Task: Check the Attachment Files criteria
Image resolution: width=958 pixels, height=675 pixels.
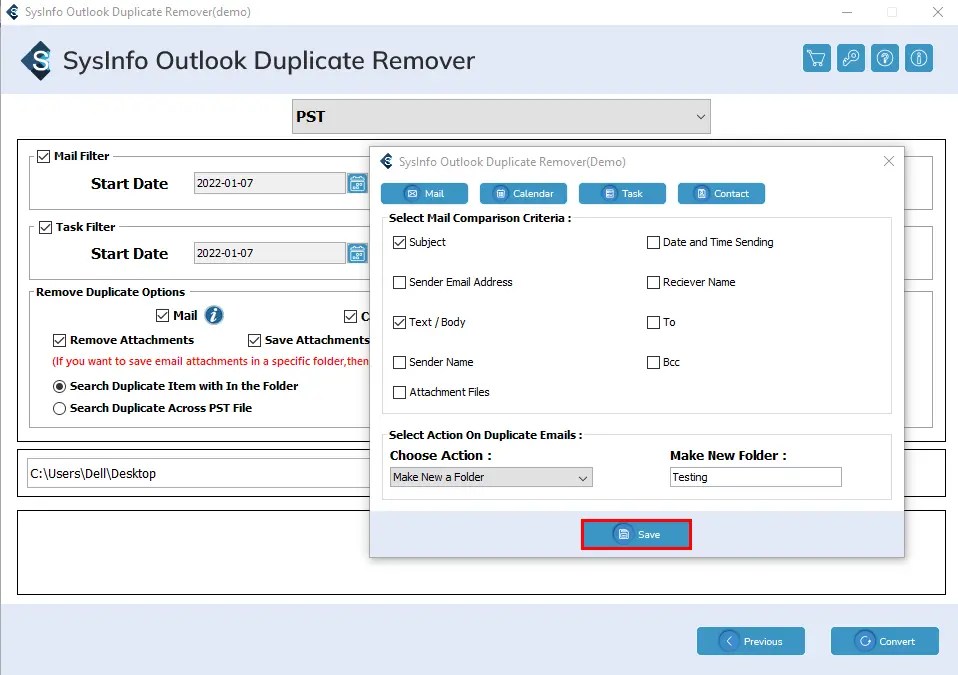Action: tap(401, 393)
